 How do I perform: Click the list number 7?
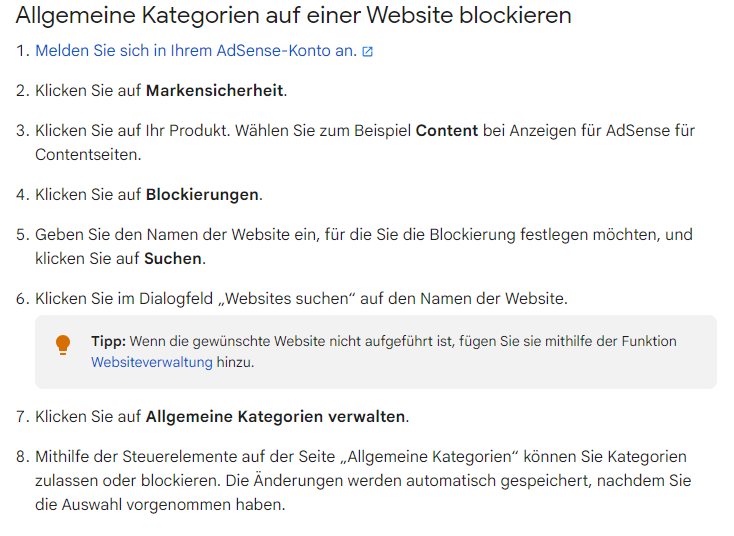tap(21, 416)
